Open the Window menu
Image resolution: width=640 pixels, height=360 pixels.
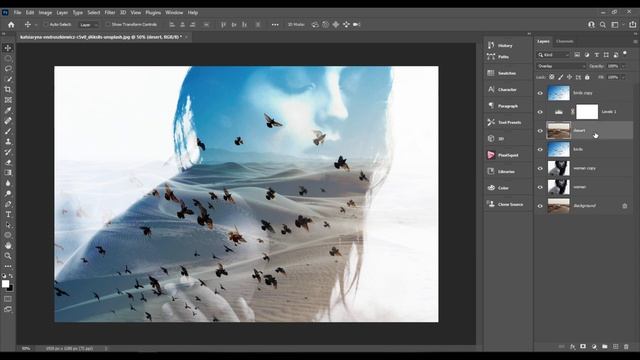pyautogui.click(x=174, y=13)
